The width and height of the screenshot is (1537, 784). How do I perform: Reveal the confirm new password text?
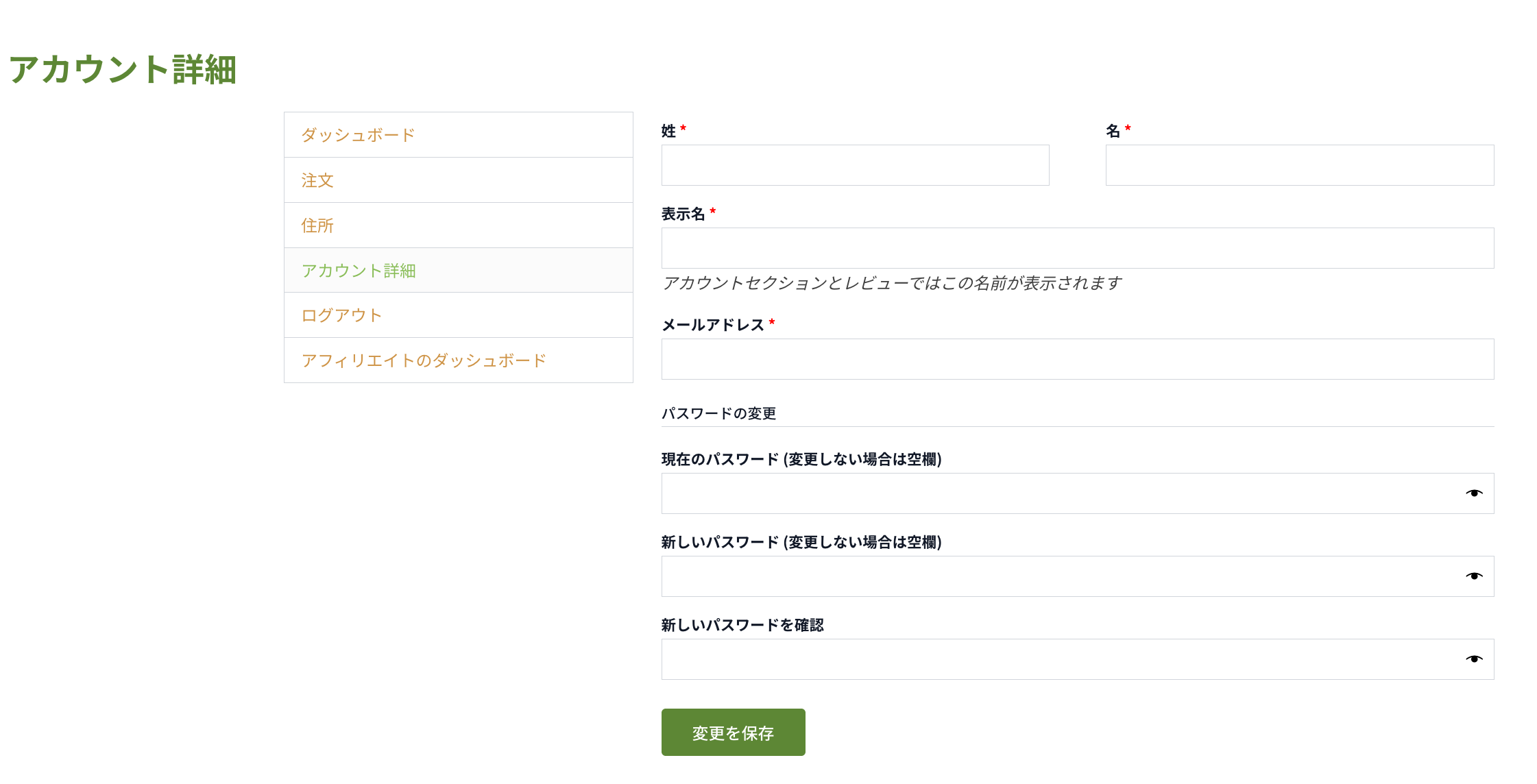coord(1474,659)
